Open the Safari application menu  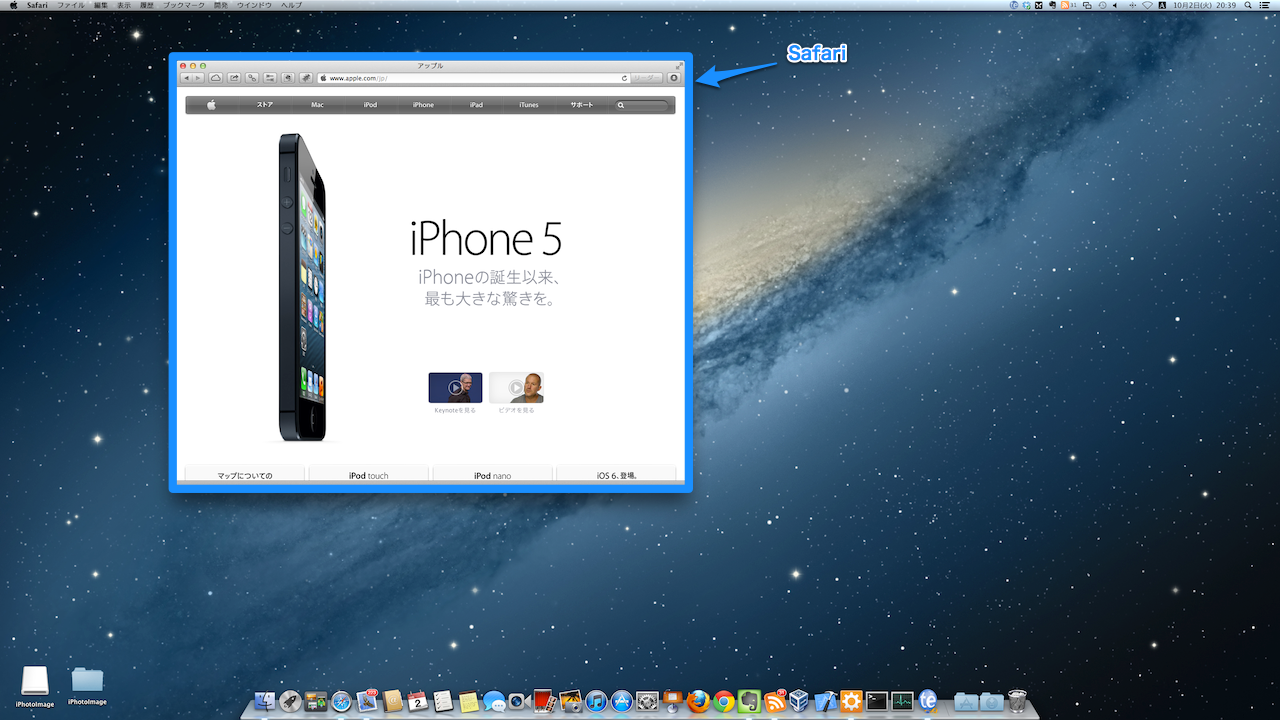(x=37, y=5)
